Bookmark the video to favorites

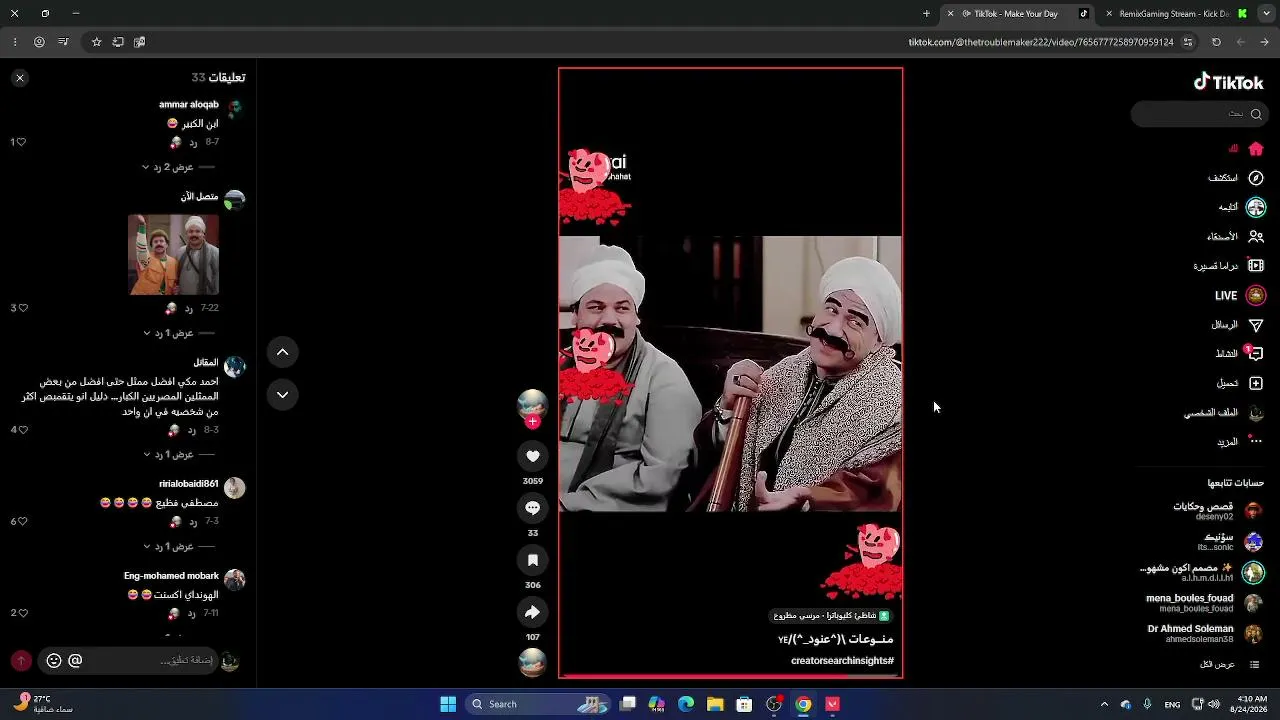(x=532, y=560)
